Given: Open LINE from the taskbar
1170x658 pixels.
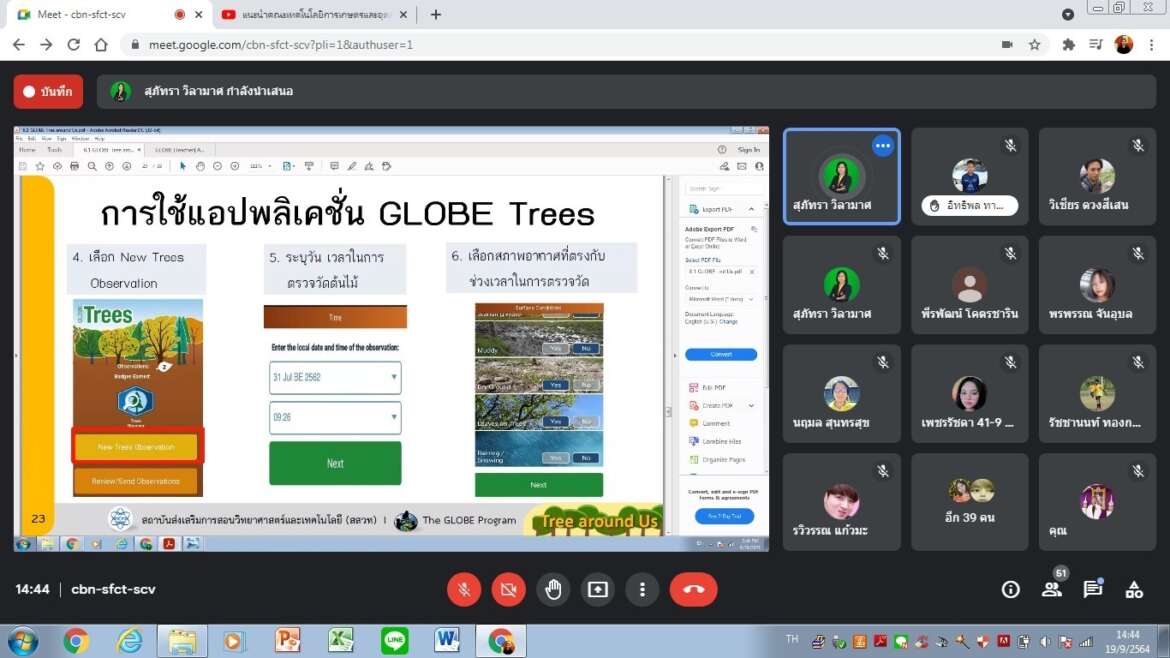Looking at the screenshot, I should point(394,642).
